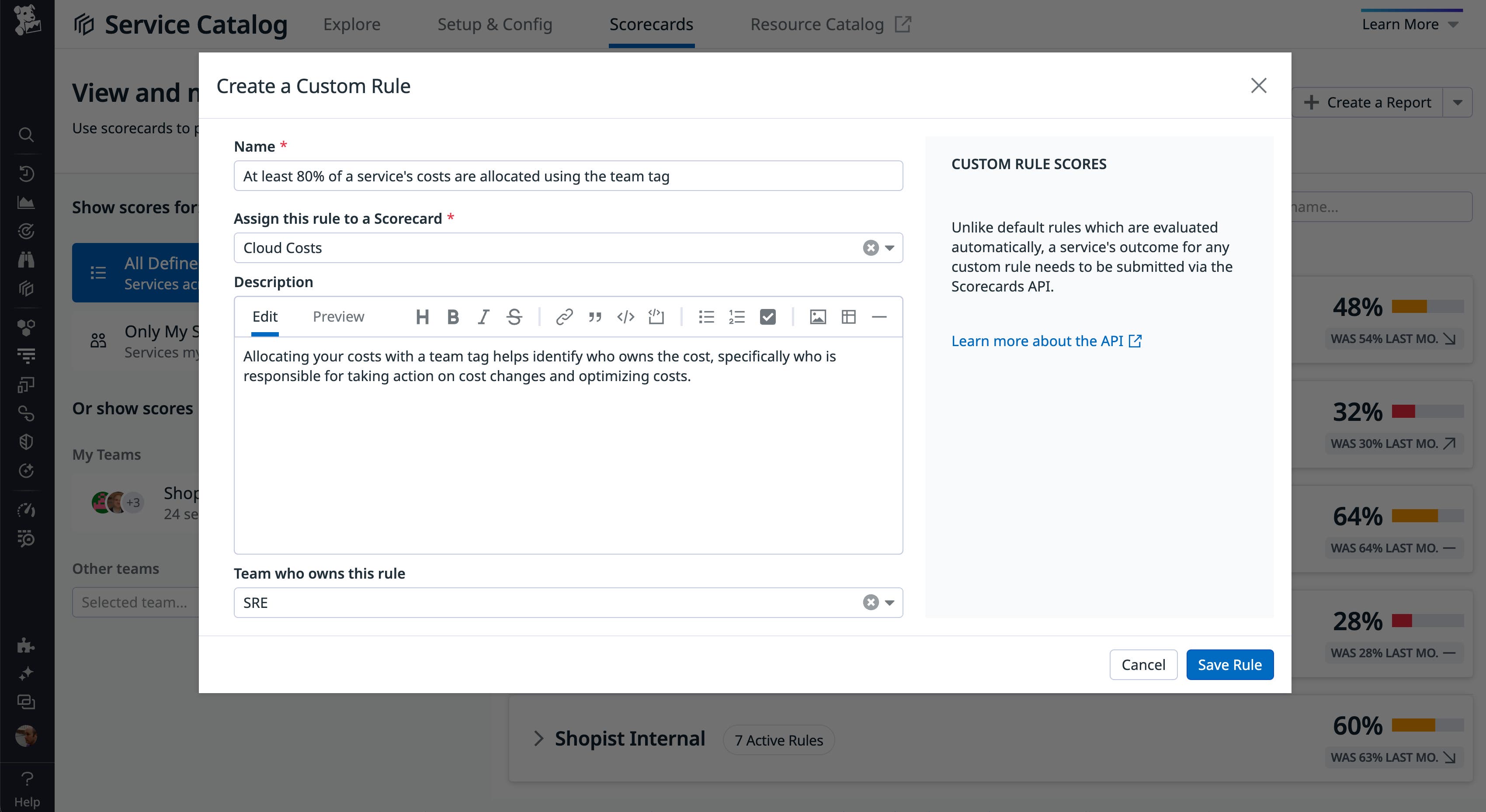Open the Team who owns this rule dropdown
The width and height of the screenshot is (1486, 812).
[x=889, y=602]
